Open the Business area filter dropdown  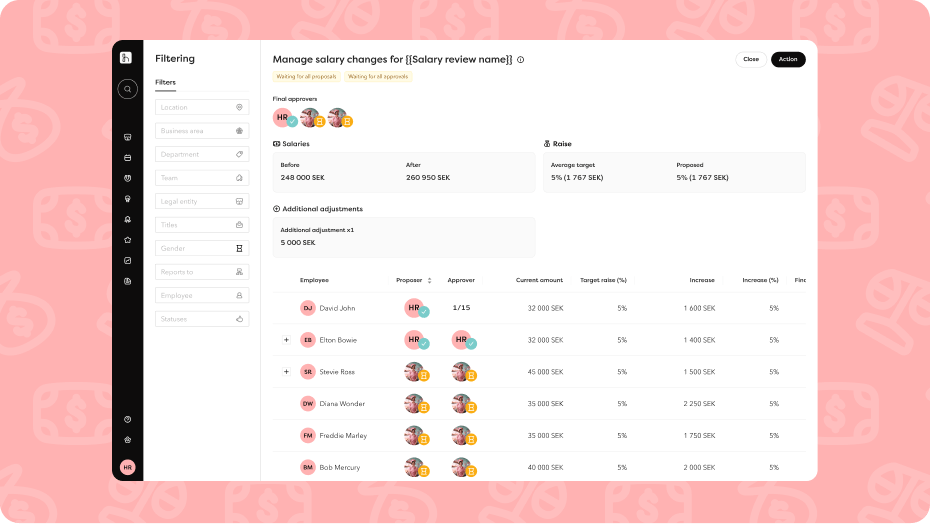point(202,131)
